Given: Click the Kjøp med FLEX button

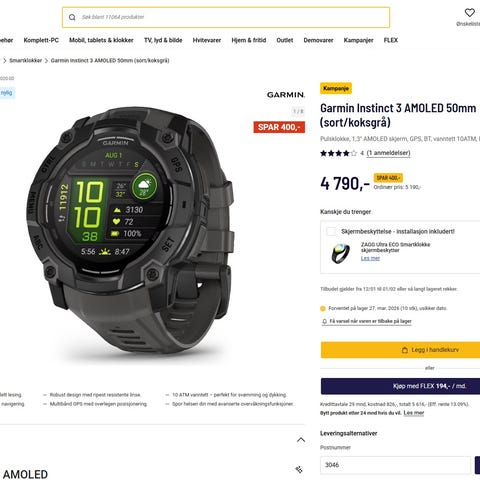Looking at the screenshot, I should coord(400,386).
